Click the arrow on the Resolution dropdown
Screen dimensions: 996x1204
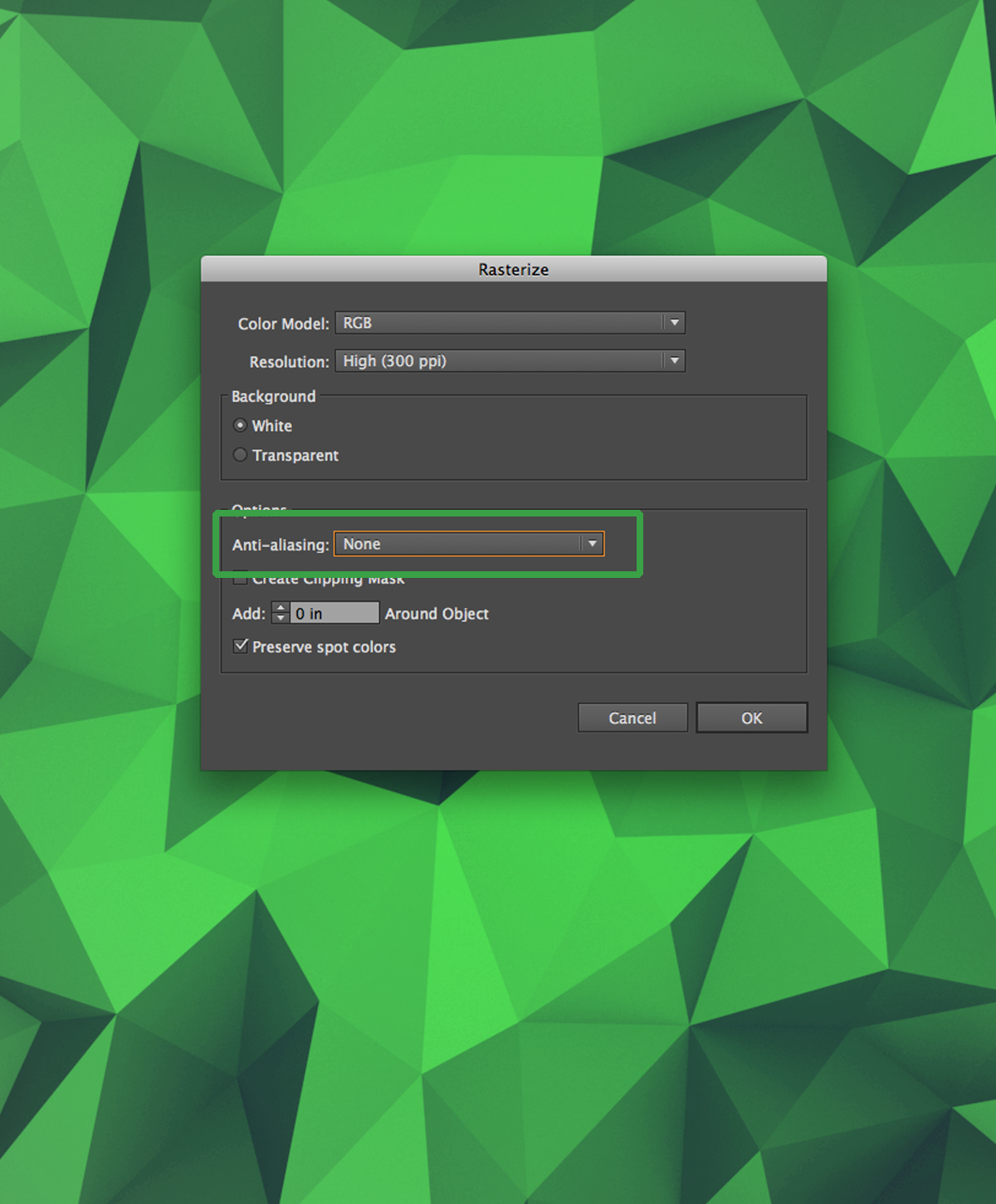click(674, 361)
